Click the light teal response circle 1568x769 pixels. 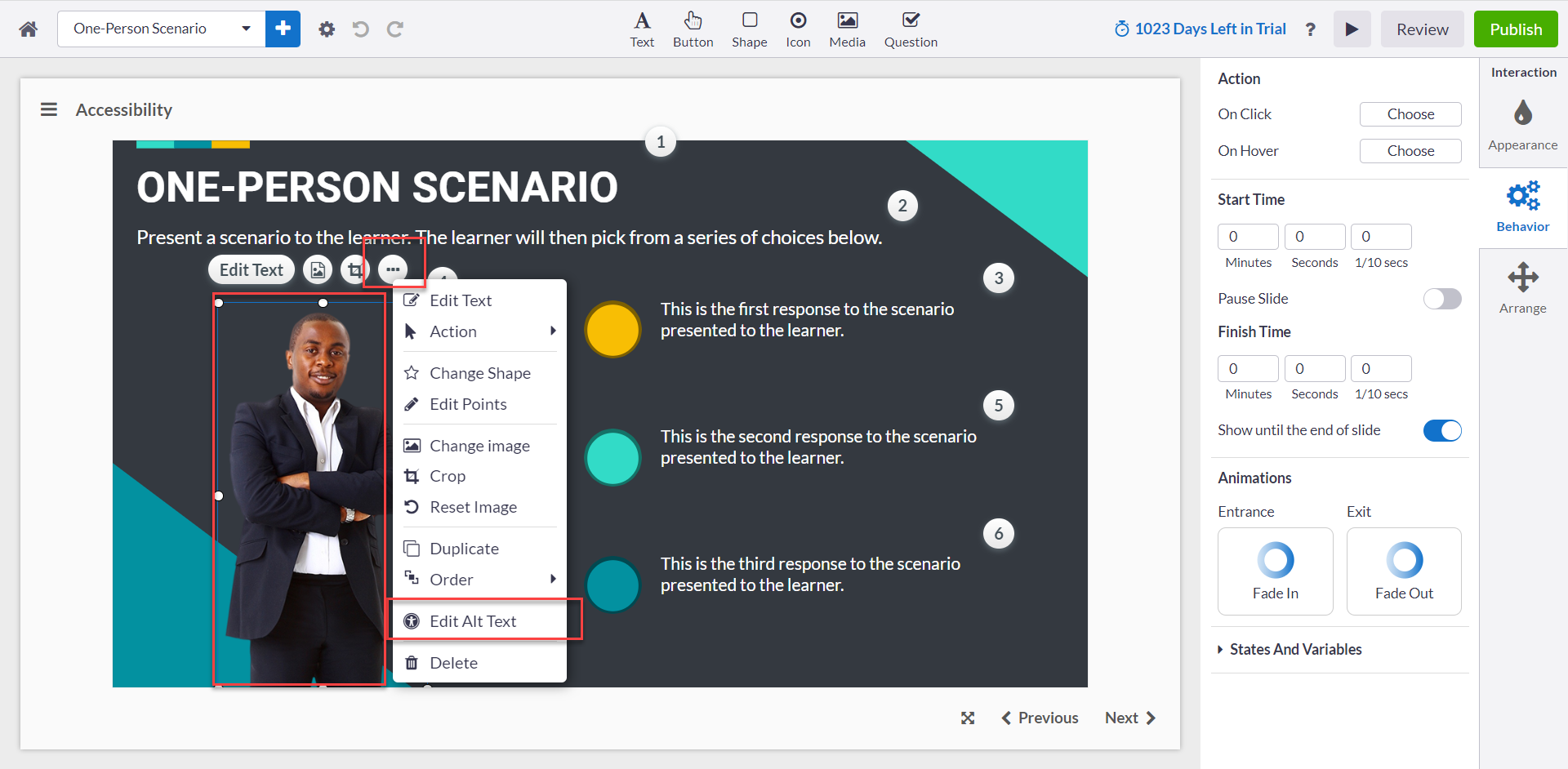point(612,458)
